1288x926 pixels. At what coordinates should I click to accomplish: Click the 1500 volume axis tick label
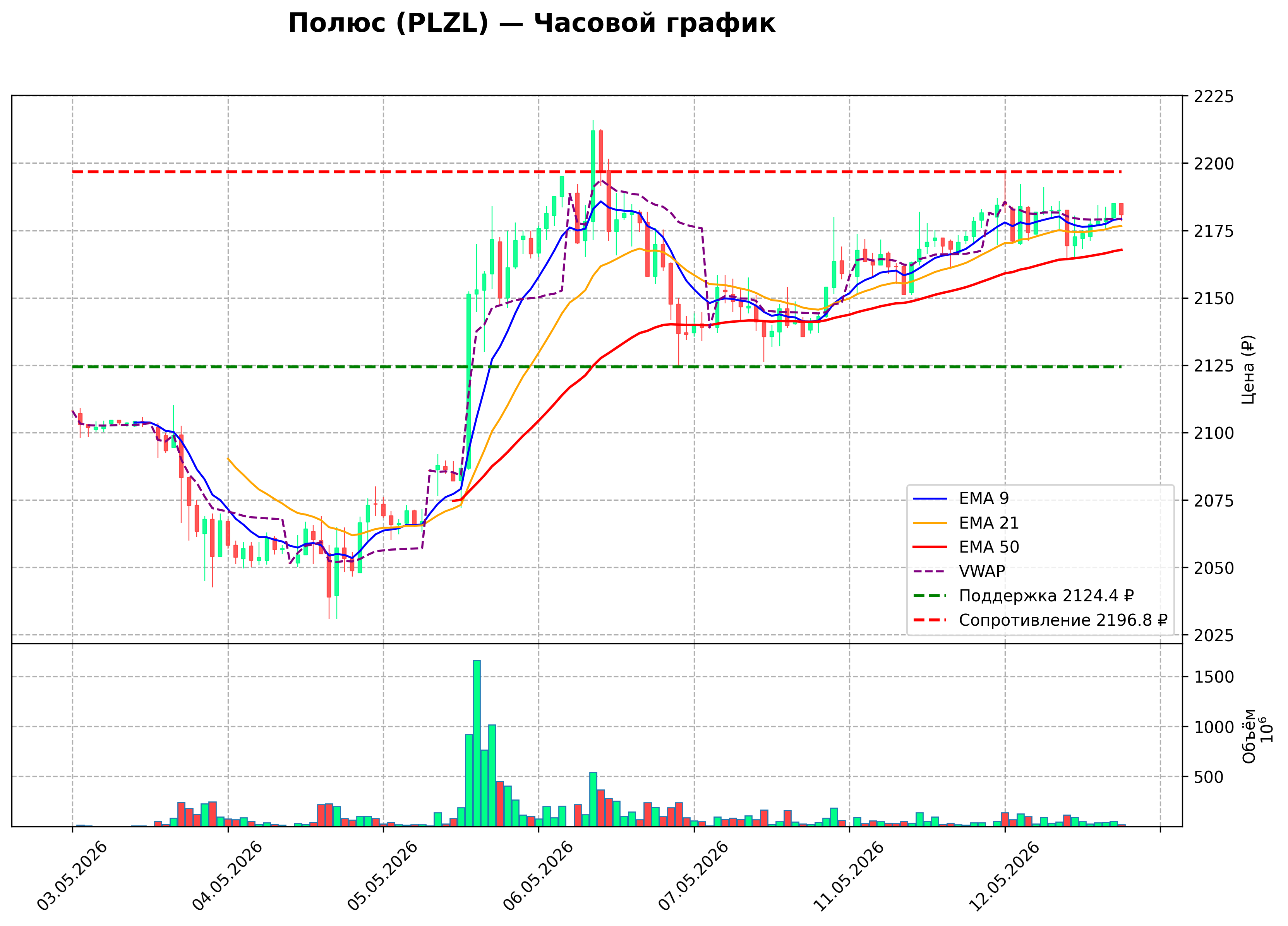1214,677
